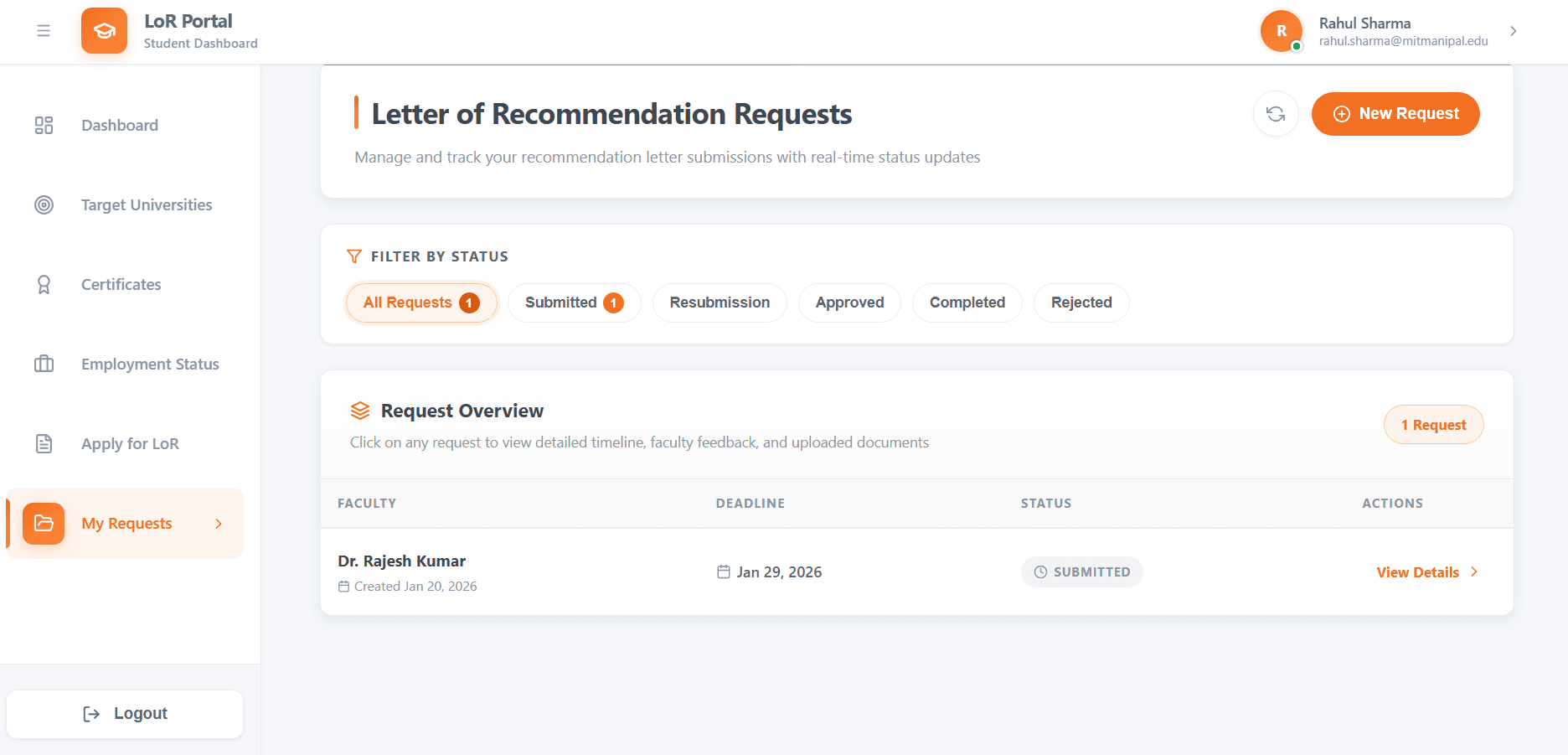Filter requests by Submitted status

pyautogui.click(x=574, y=303)
